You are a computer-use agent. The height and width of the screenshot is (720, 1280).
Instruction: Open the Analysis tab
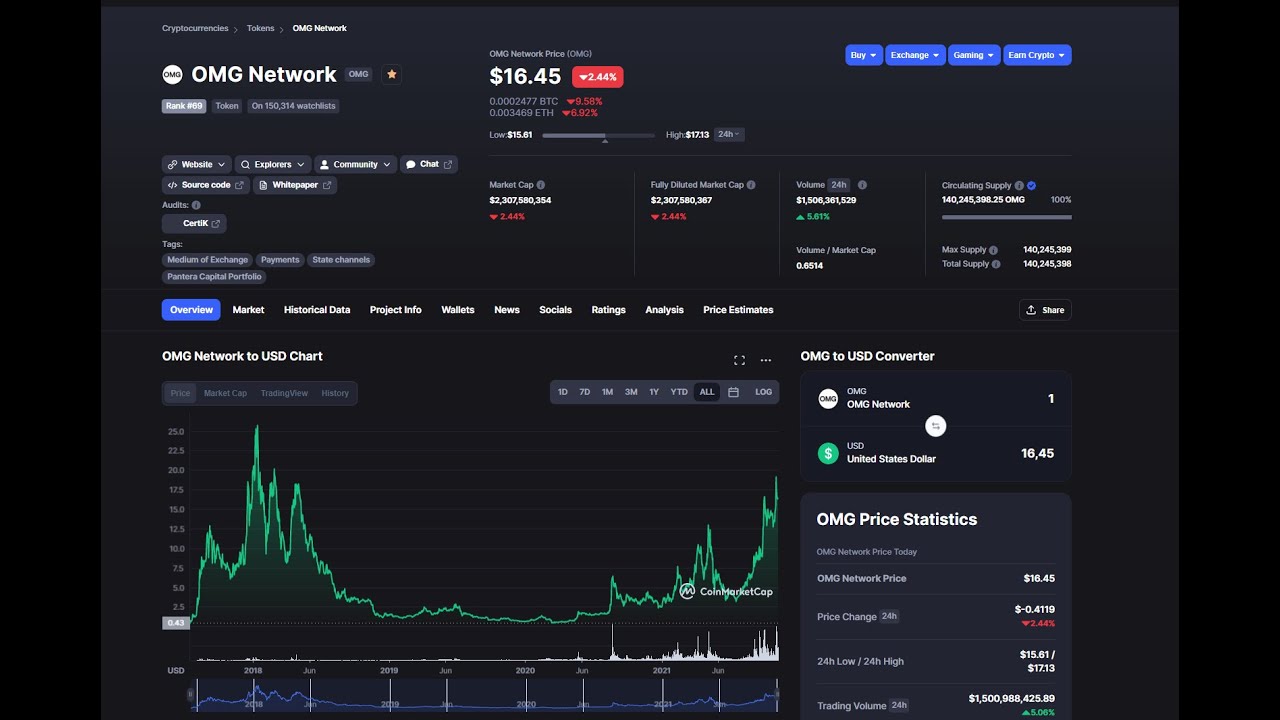tap(664, 310)
